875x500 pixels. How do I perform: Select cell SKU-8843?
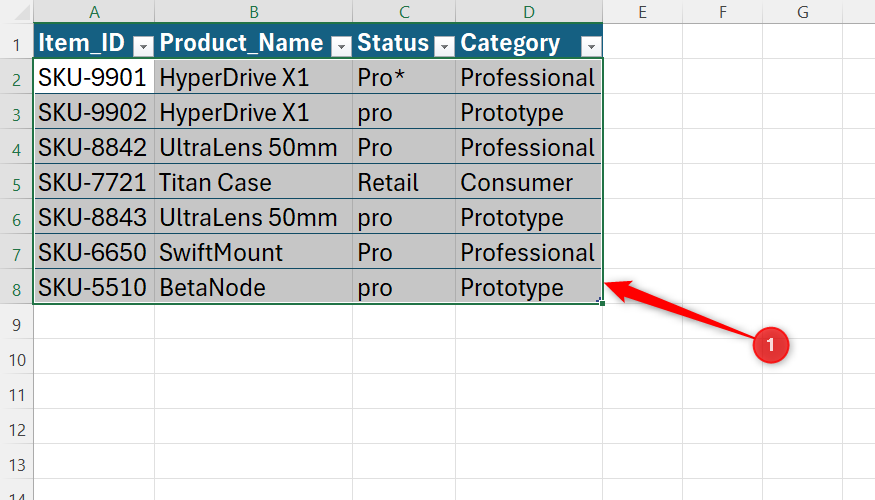pos(94,217)
